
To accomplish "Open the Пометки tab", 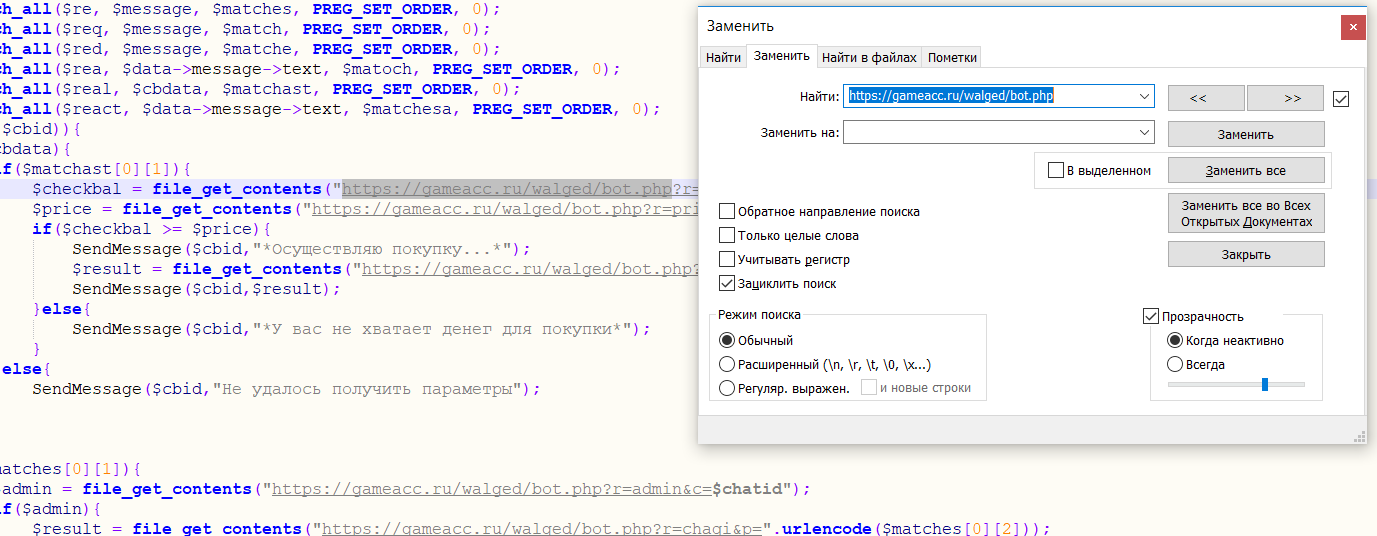I will pos(952,58).
